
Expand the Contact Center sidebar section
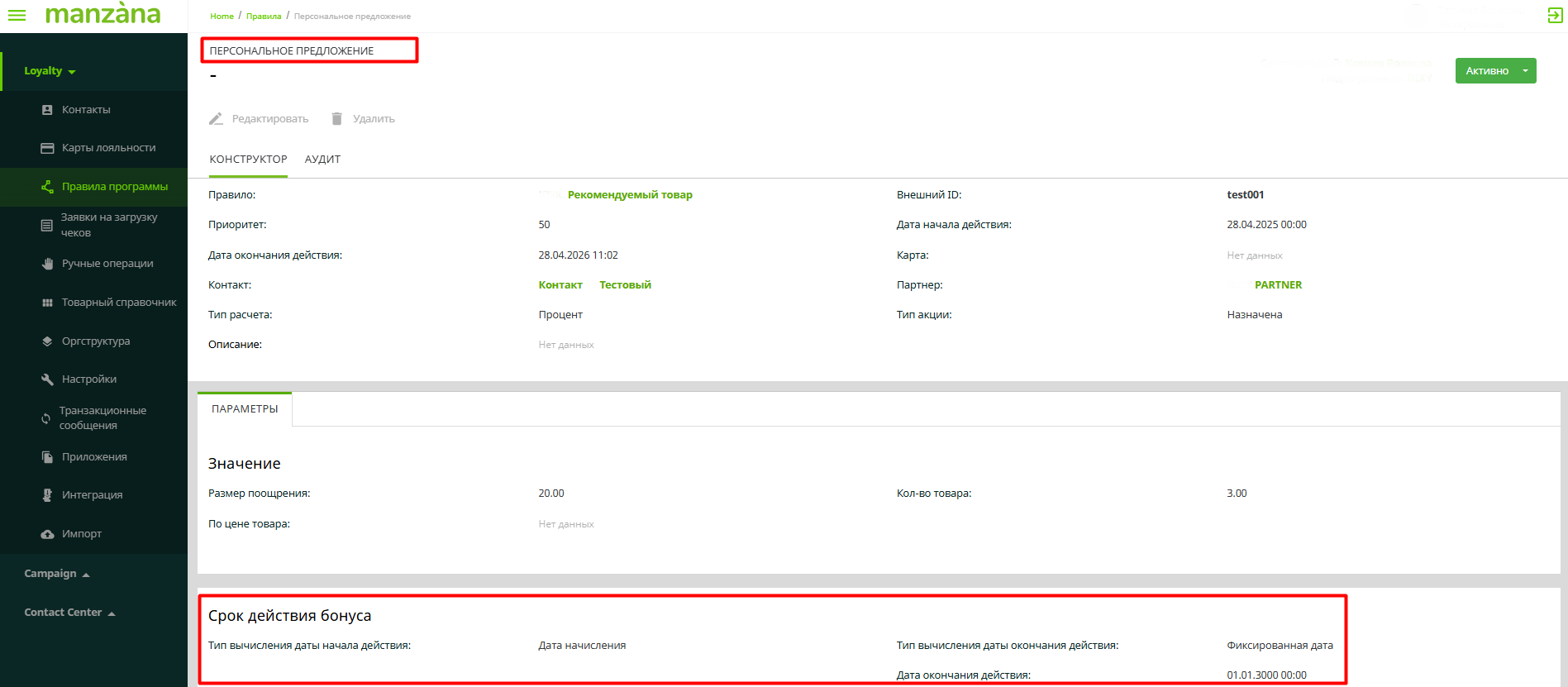[x=69, y=613]
